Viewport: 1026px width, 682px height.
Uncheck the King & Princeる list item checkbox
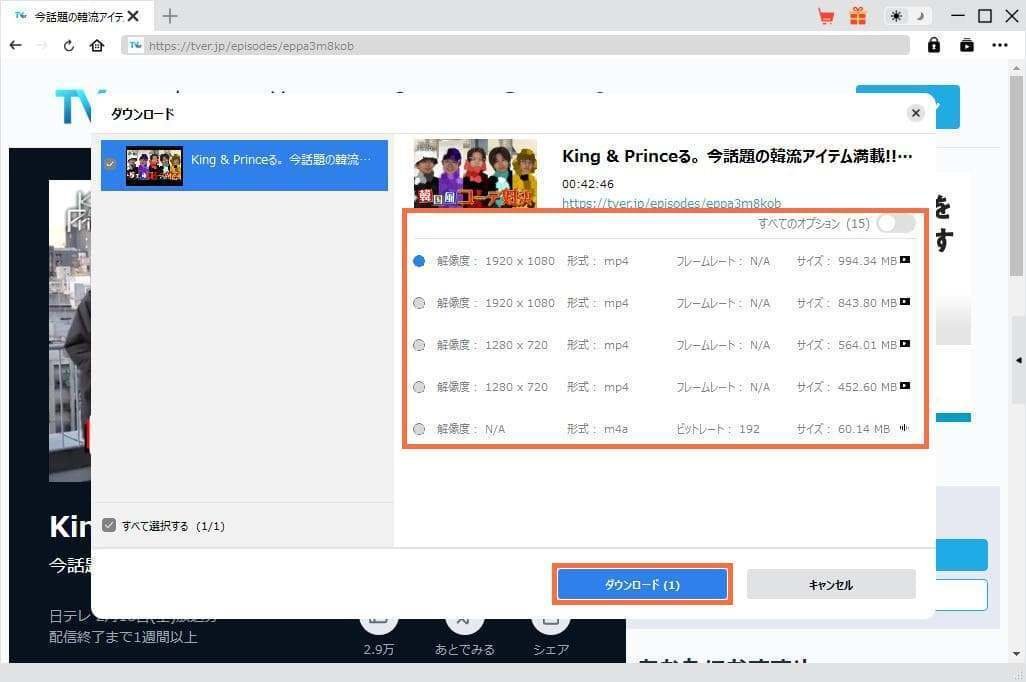tap(111, 164)
